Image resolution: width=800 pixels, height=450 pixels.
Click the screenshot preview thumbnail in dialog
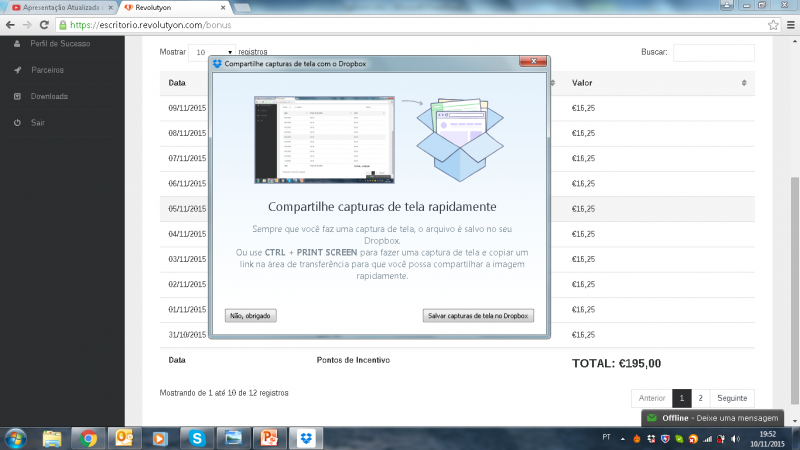[x=324, y=140]
